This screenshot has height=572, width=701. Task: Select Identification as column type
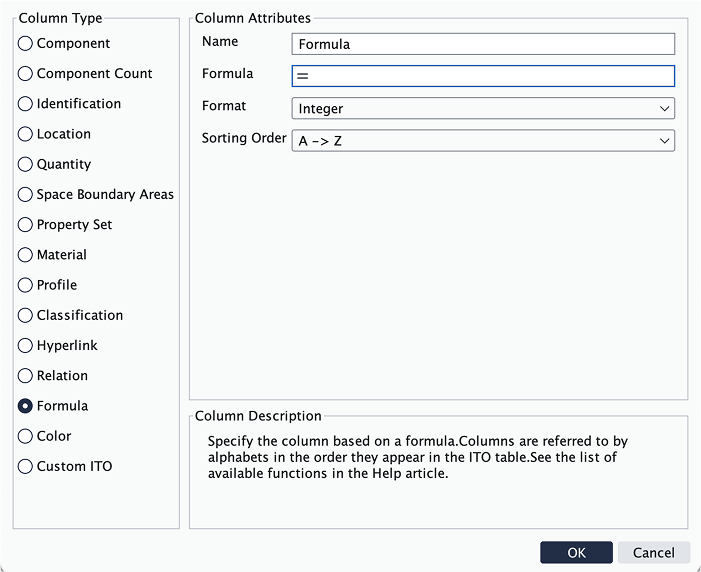click(26, 104)
